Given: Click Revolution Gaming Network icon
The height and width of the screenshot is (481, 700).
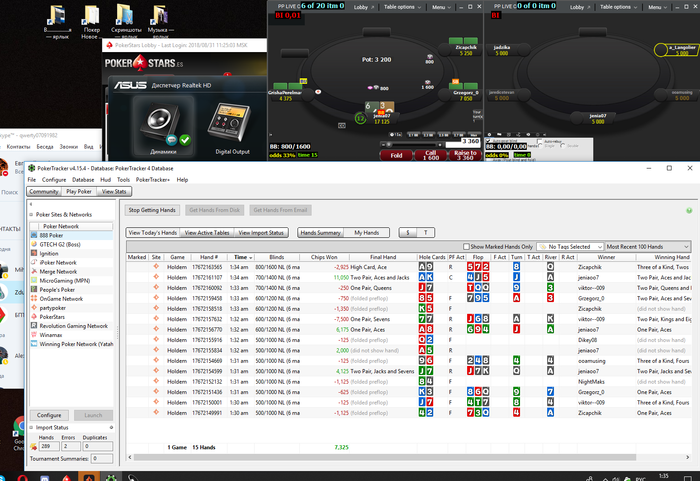Looking at the screenshot, I should pos(34,326).
